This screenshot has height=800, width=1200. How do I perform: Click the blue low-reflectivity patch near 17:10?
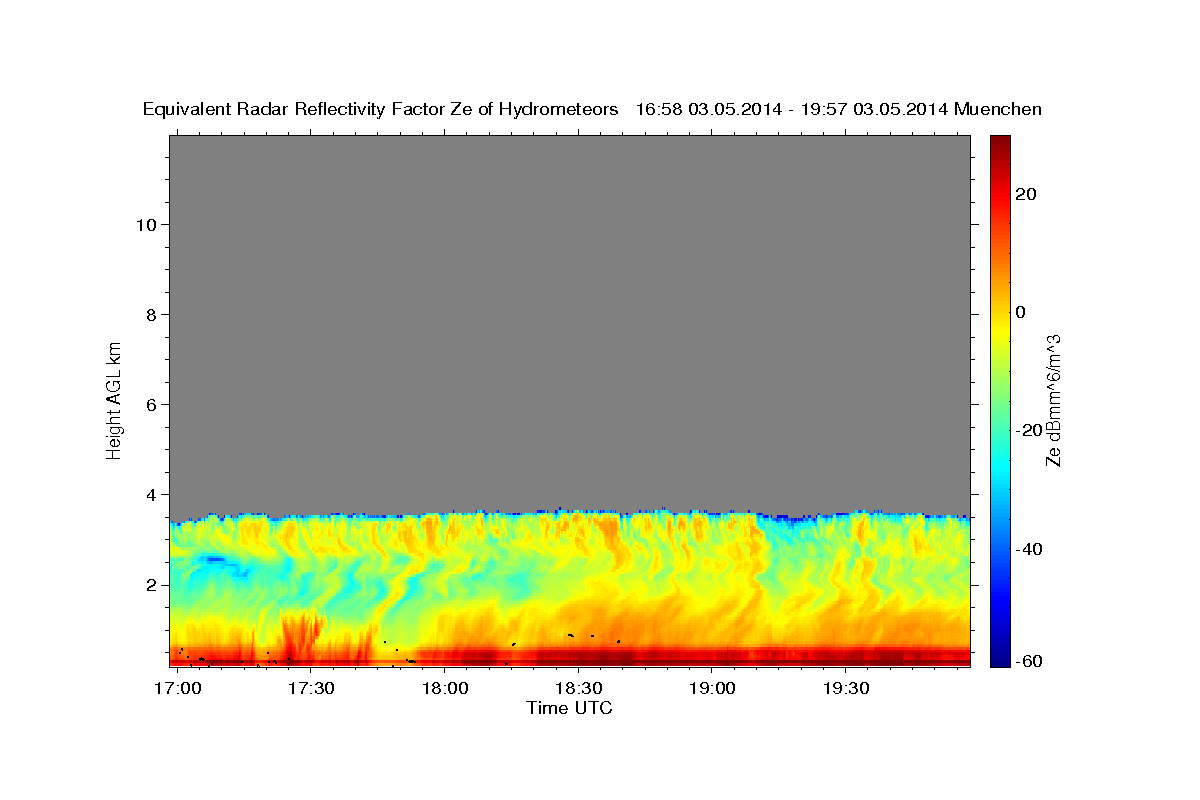point(214,562)
